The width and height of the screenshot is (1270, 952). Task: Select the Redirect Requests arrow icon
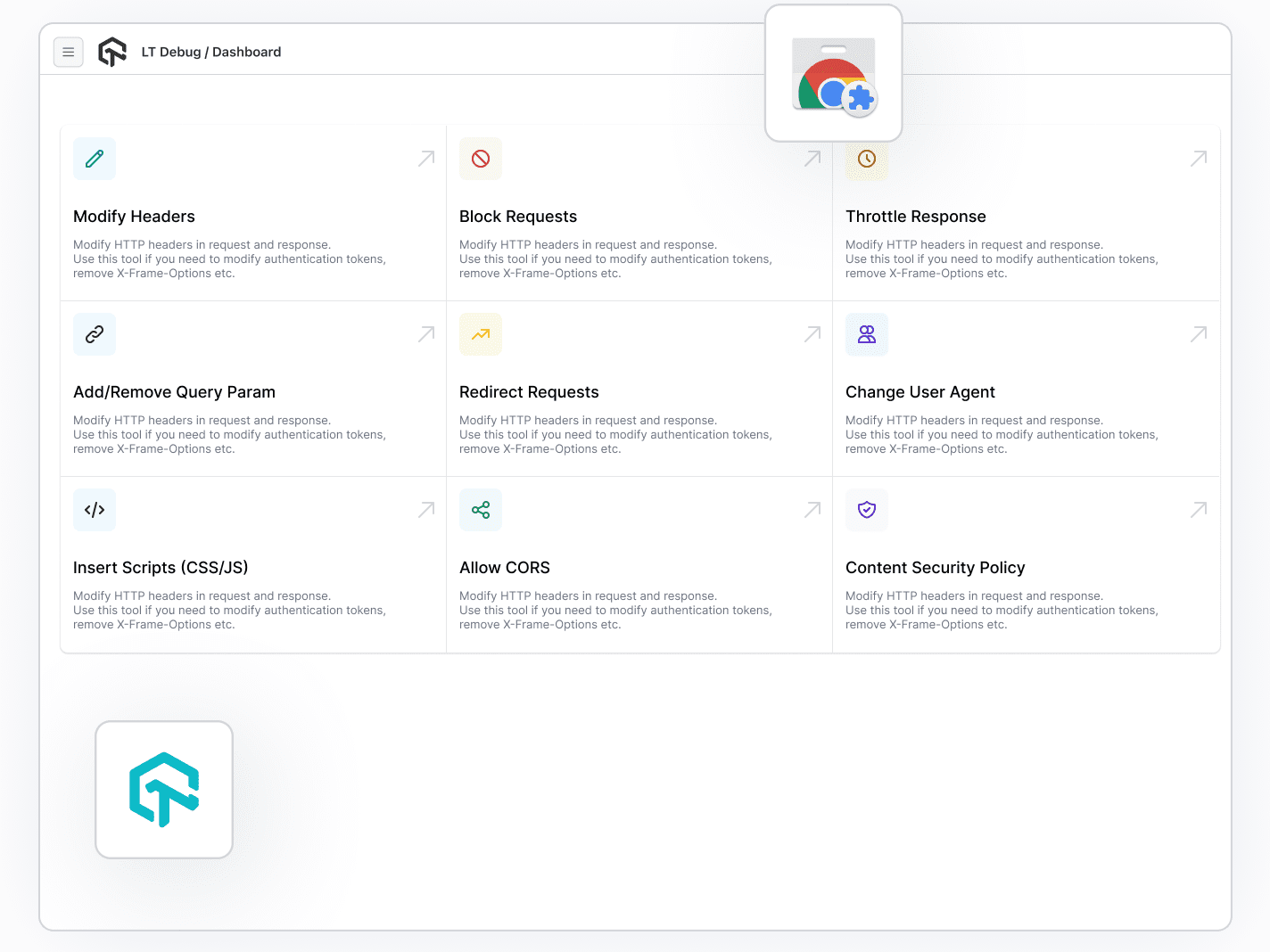(x=481, y=333)
